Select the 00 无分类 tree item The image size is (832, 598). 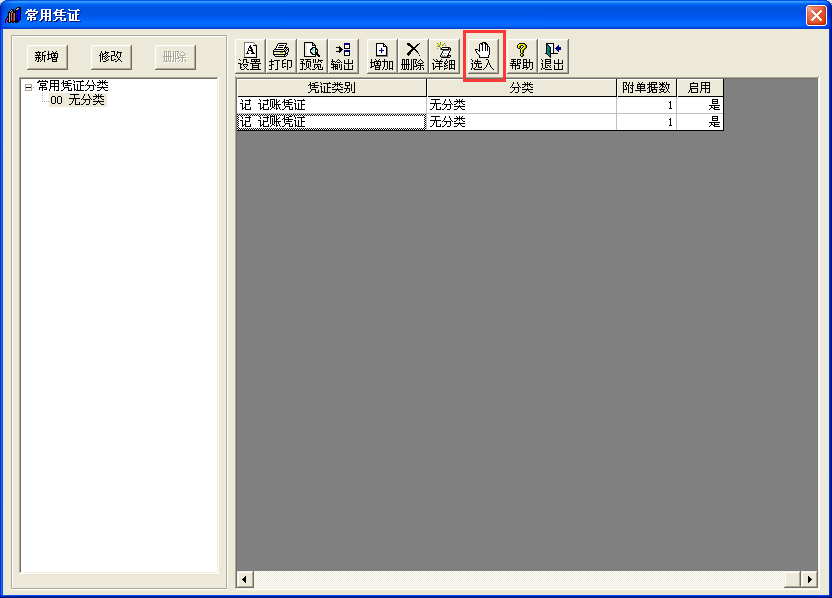(77, 100)
